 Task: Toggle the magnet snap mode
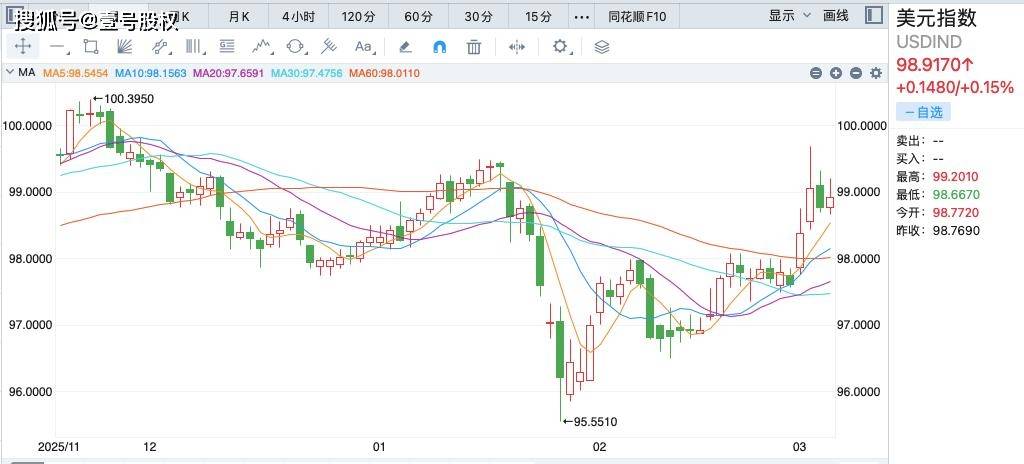click(x=439, y=46)
